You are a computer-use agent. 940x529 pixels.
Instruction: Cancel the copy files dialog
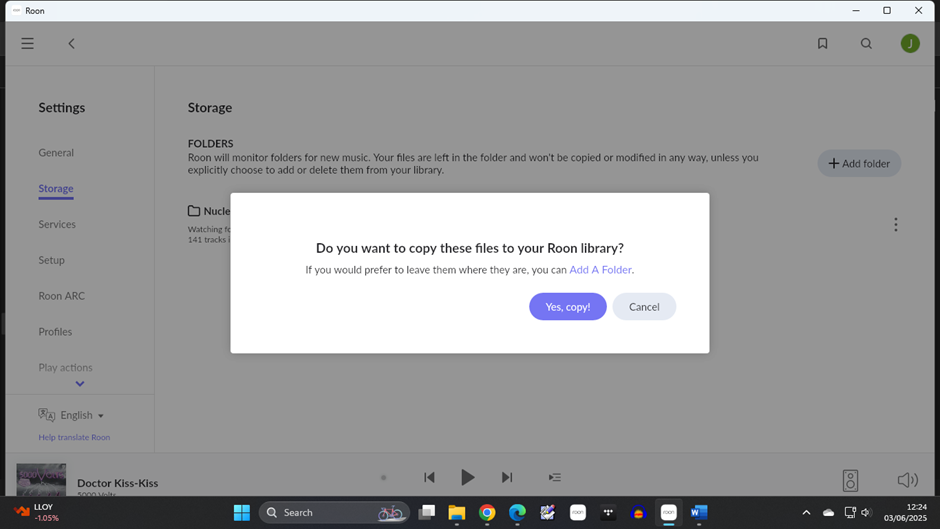click(x=644, y=307)
